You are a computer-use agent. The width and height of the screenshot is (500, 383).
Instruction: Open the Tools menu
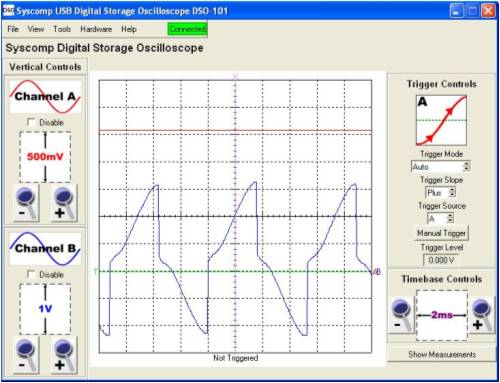click(62, 29)
